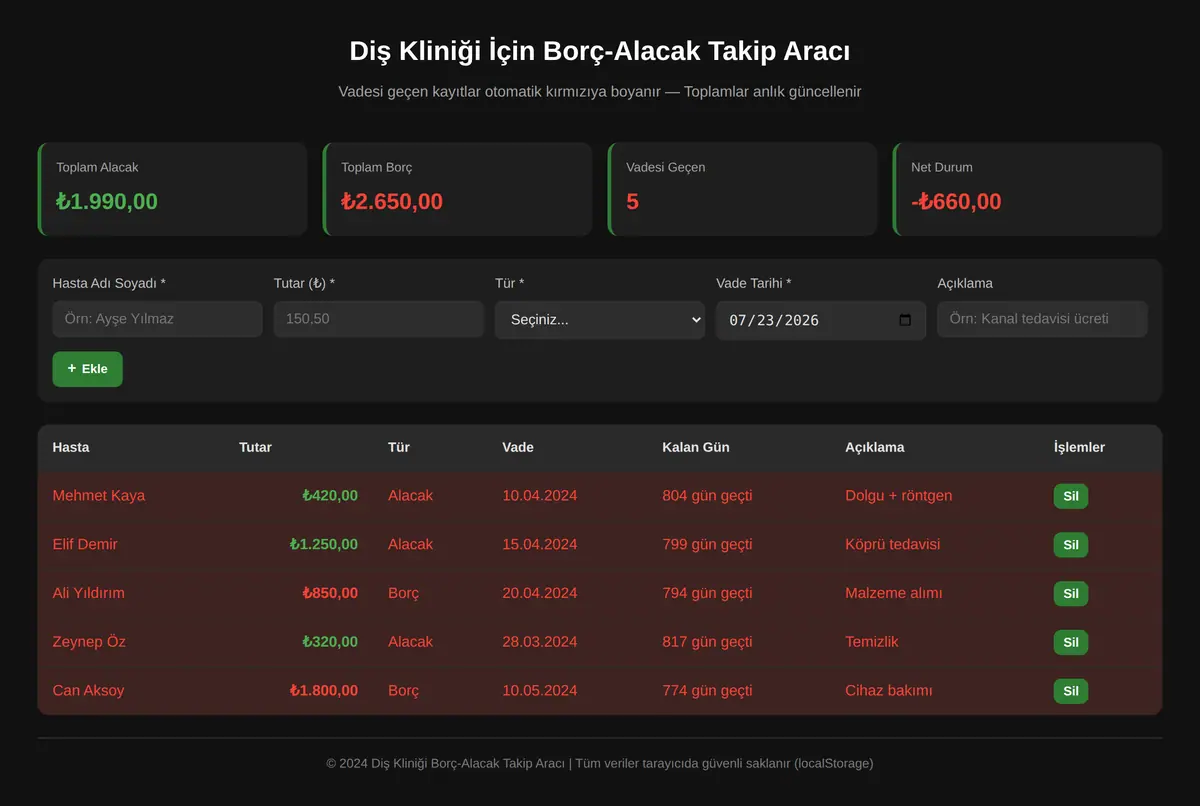The height and width of the screenshot is (806, 1200).
Task: Click the ₺1.800,00 amount cell
Action: point(324,690)
